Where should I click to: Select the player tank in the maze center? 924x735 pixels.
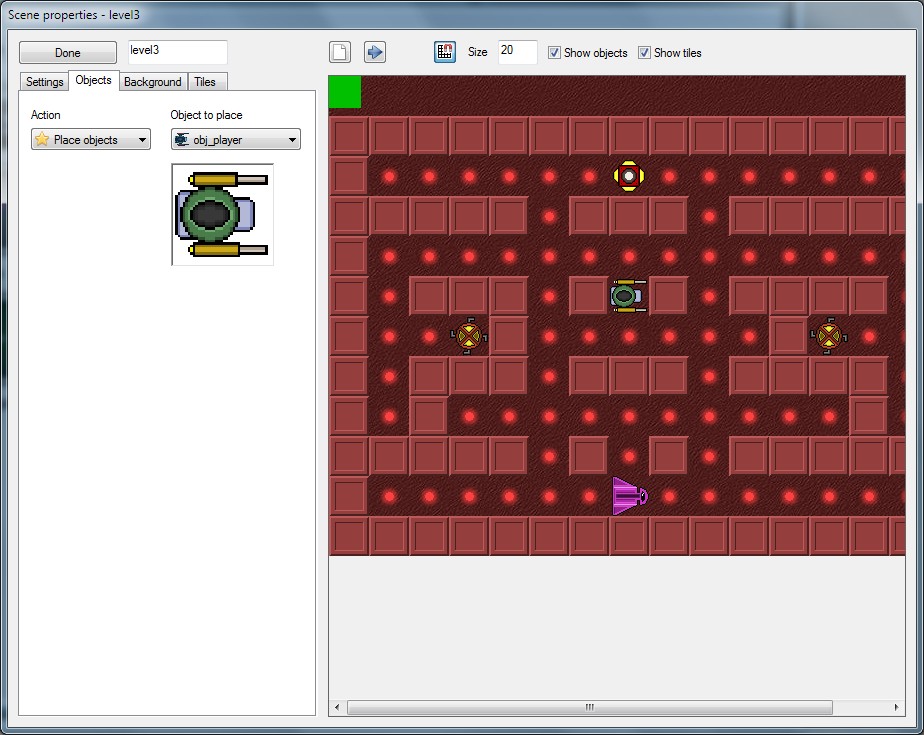click(x=627, y=295)
